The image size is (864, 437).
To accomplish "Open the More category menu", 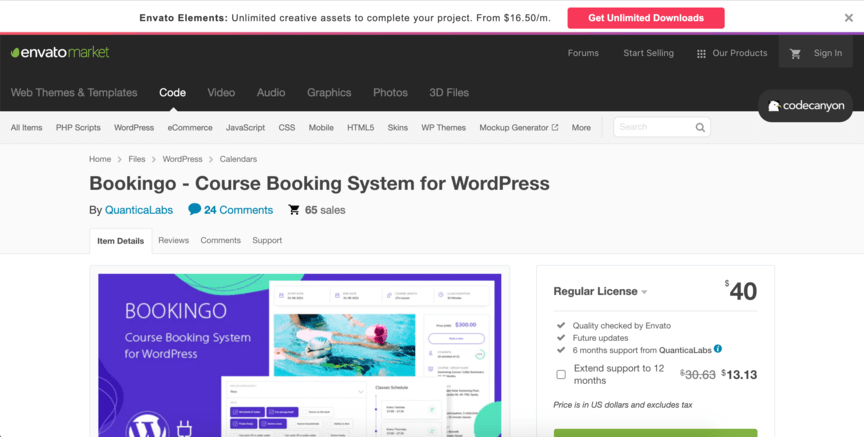I will click(x=581, y=127).
